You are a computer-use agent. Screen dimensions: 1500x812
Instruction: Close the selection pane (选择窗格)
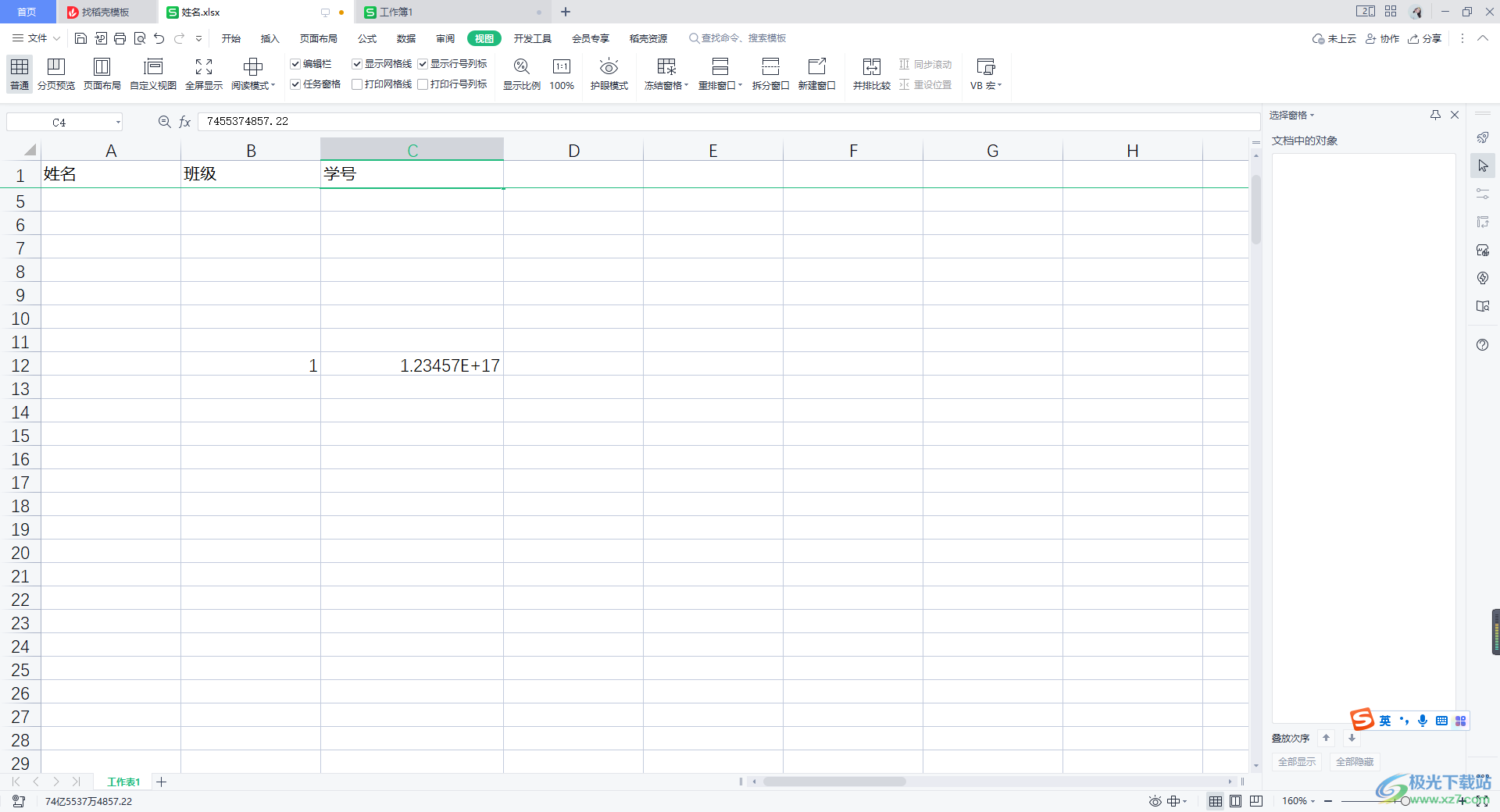tap(1455, 115)
